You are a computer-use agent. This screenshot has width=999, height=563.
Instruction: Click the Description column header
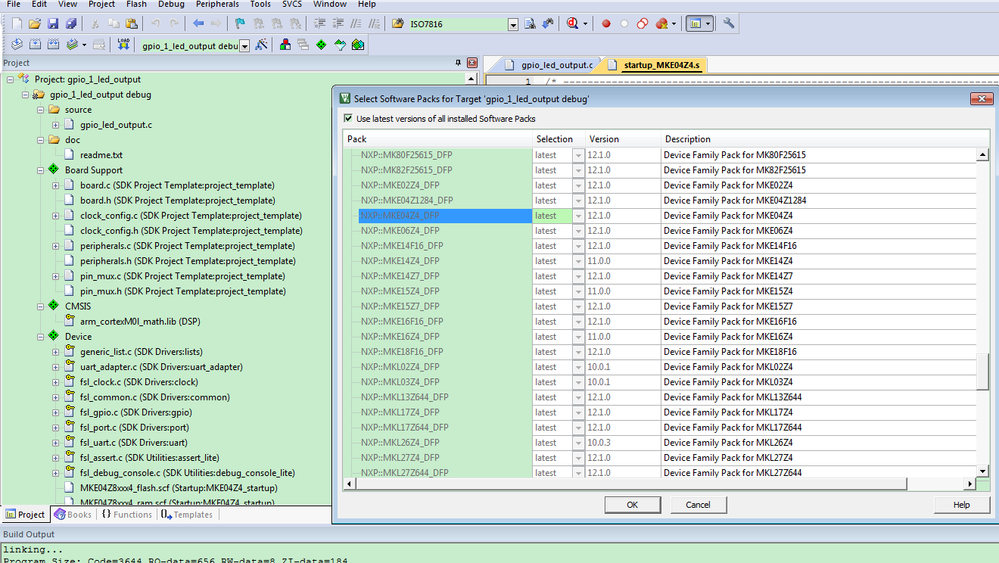(818, 139)
